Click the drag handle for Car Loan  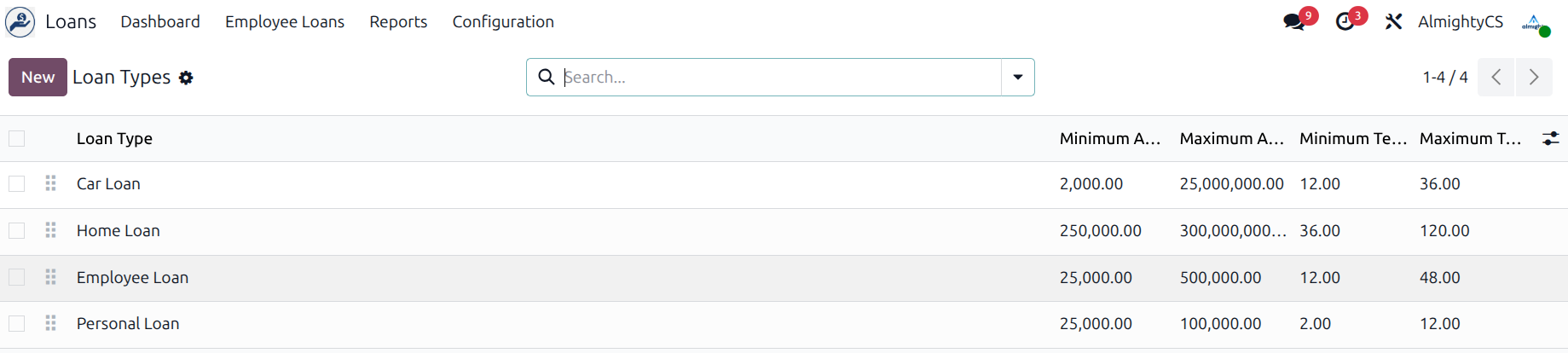(x=51, y=183)
